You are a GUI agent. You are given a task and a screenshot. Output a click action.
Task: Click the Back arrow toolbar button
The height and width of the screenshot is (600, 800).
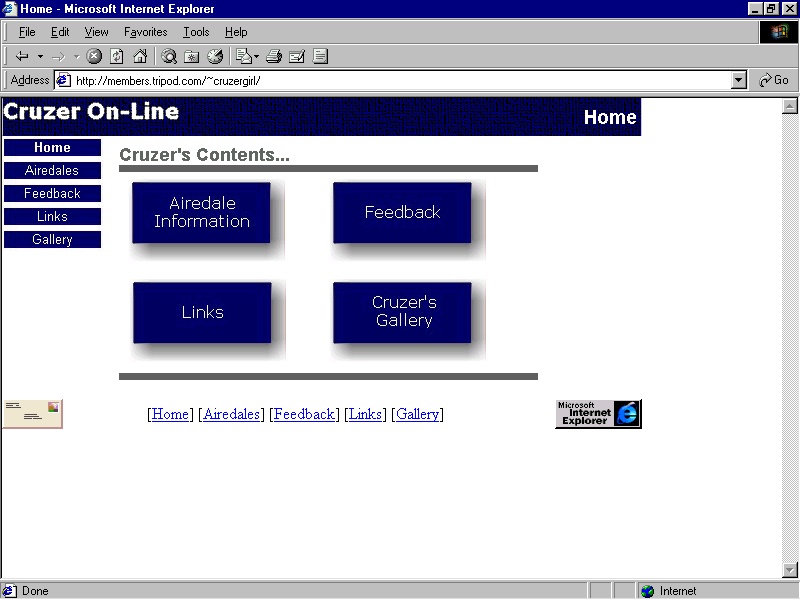pos(22,56)
